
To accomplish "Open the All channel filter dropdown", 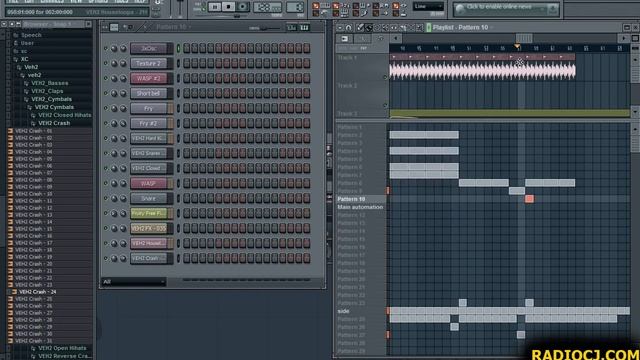I will tap(133, 282).
